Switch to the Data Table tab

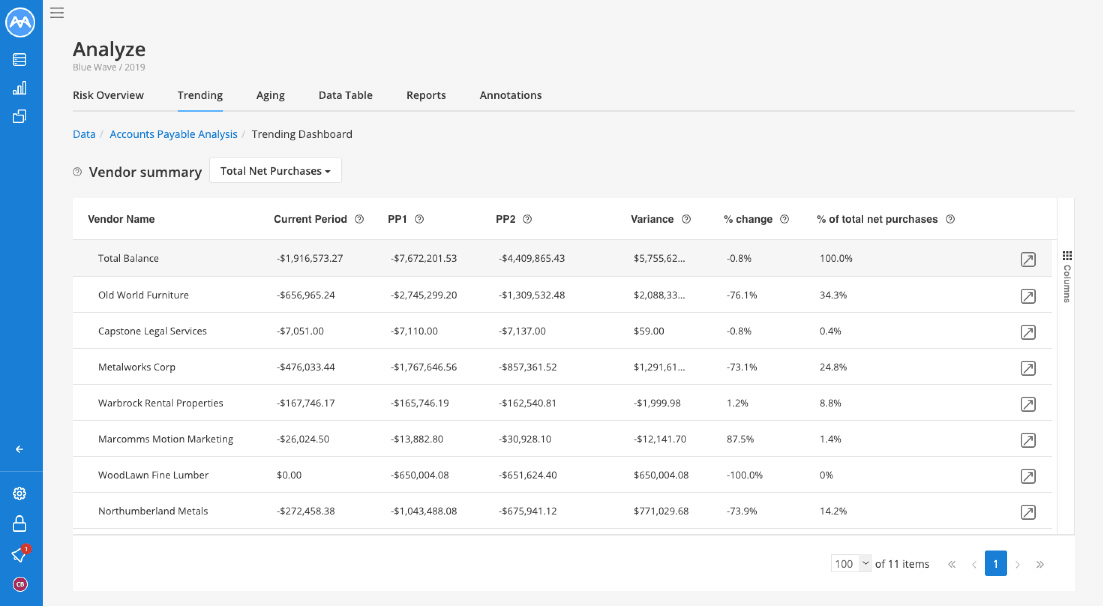(x=345, y=95)
